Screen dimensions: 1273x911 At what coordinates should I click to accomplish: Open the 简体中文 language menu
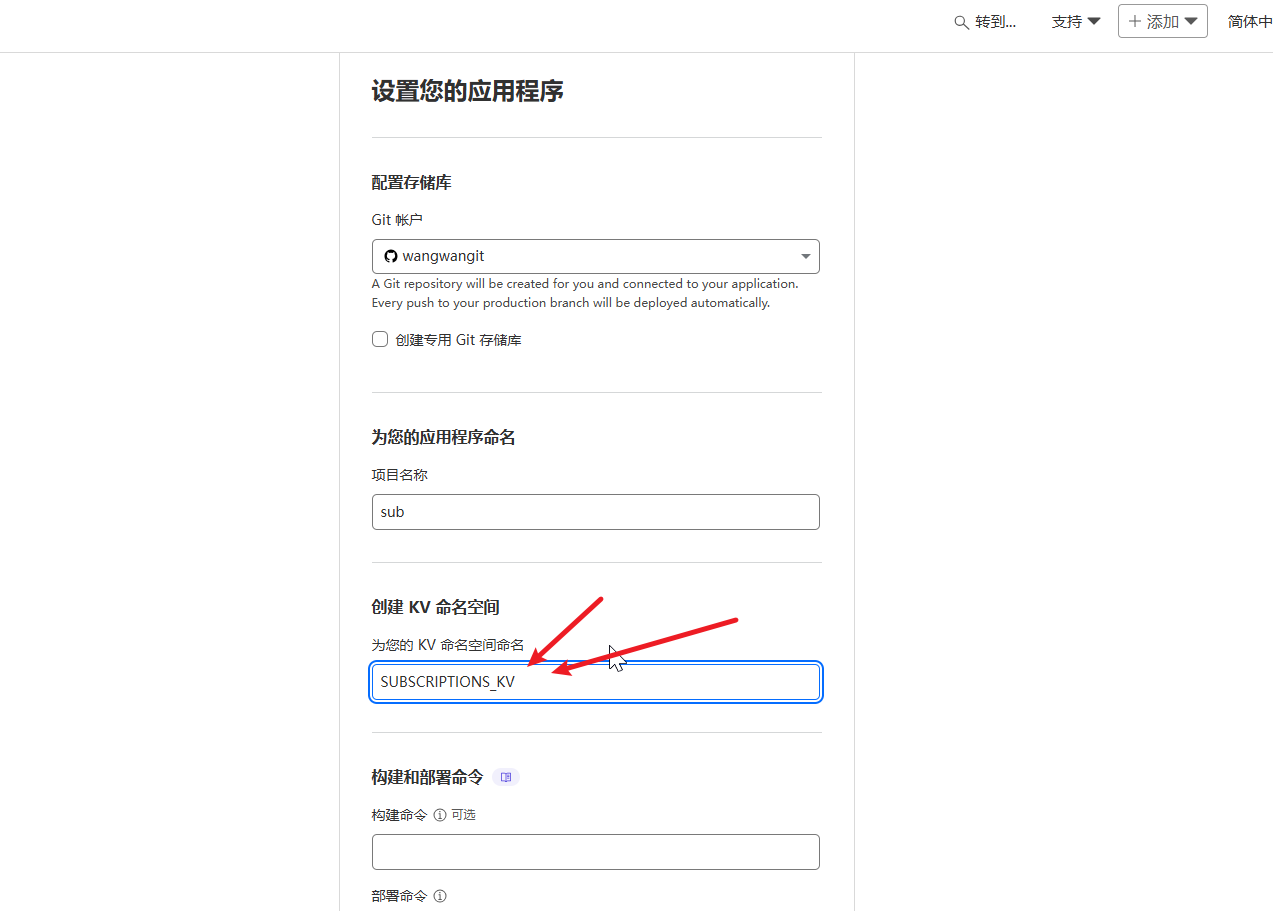pyautogui.click(x=1249, y=21)
